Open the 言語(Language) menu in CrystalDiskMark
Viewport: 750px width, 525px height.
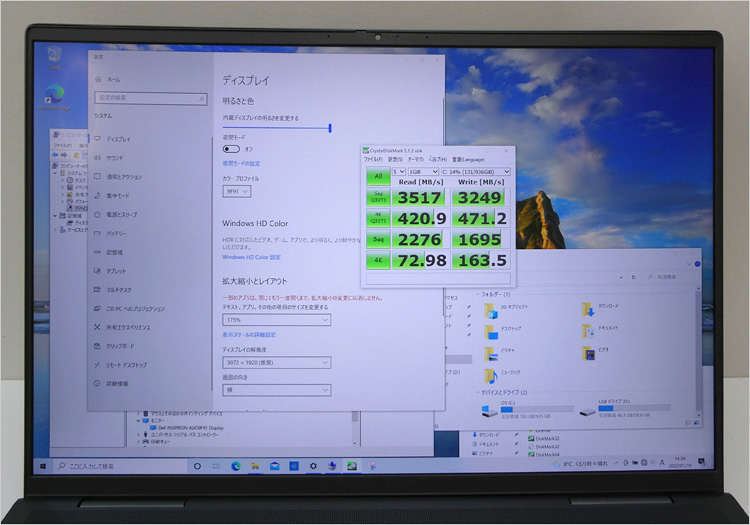468,159
